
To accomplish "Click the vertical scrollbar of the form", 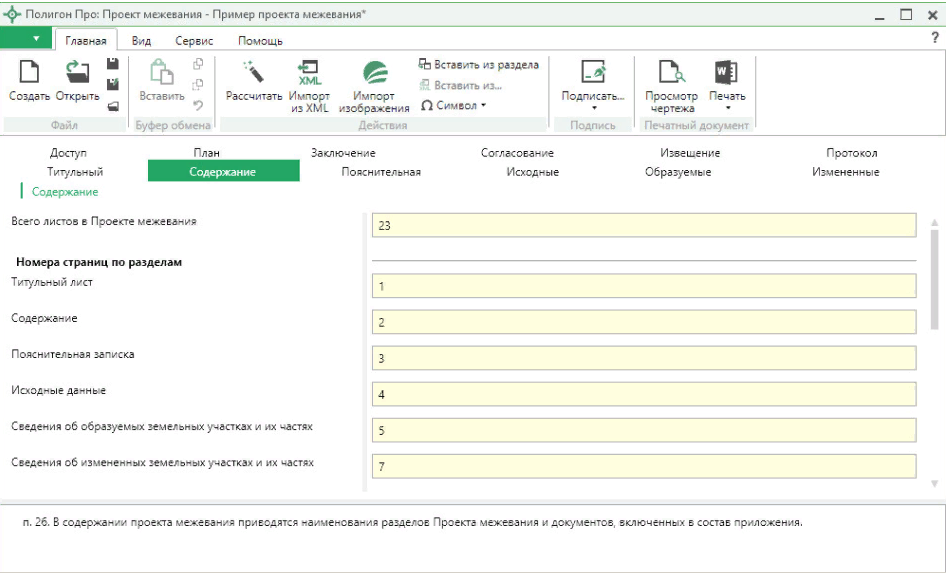I will click(935, 280).
